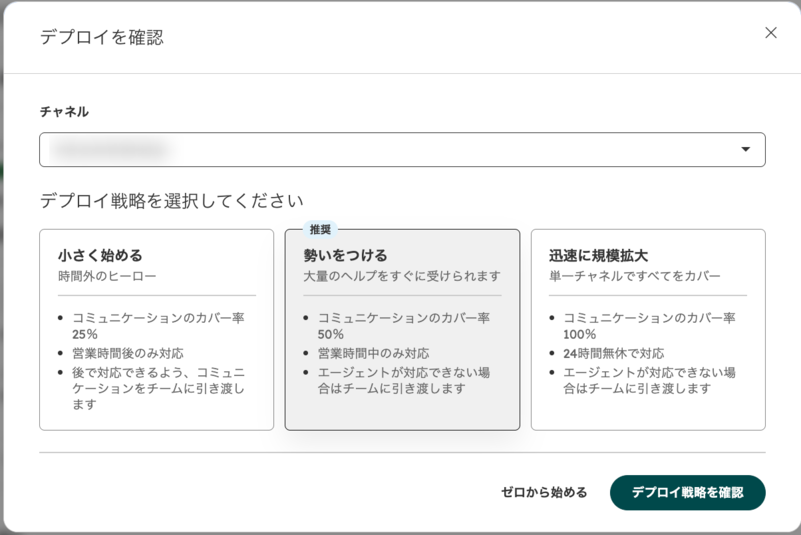
Task: Click the 24時間無休で対応 bullet
Action: click(x=614, y=353)
